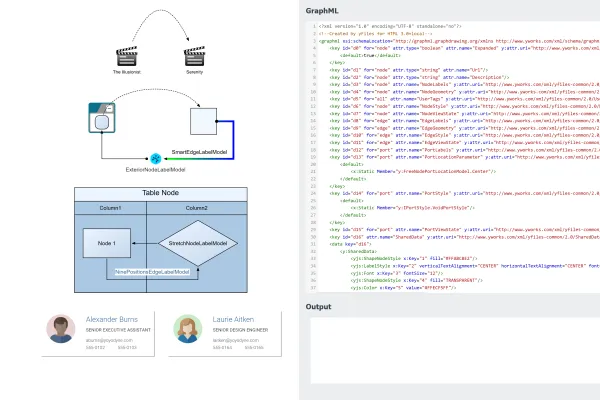Click Laurie Aitken email address
This screenshot has height=400, width=600.
tap(236, 340)
